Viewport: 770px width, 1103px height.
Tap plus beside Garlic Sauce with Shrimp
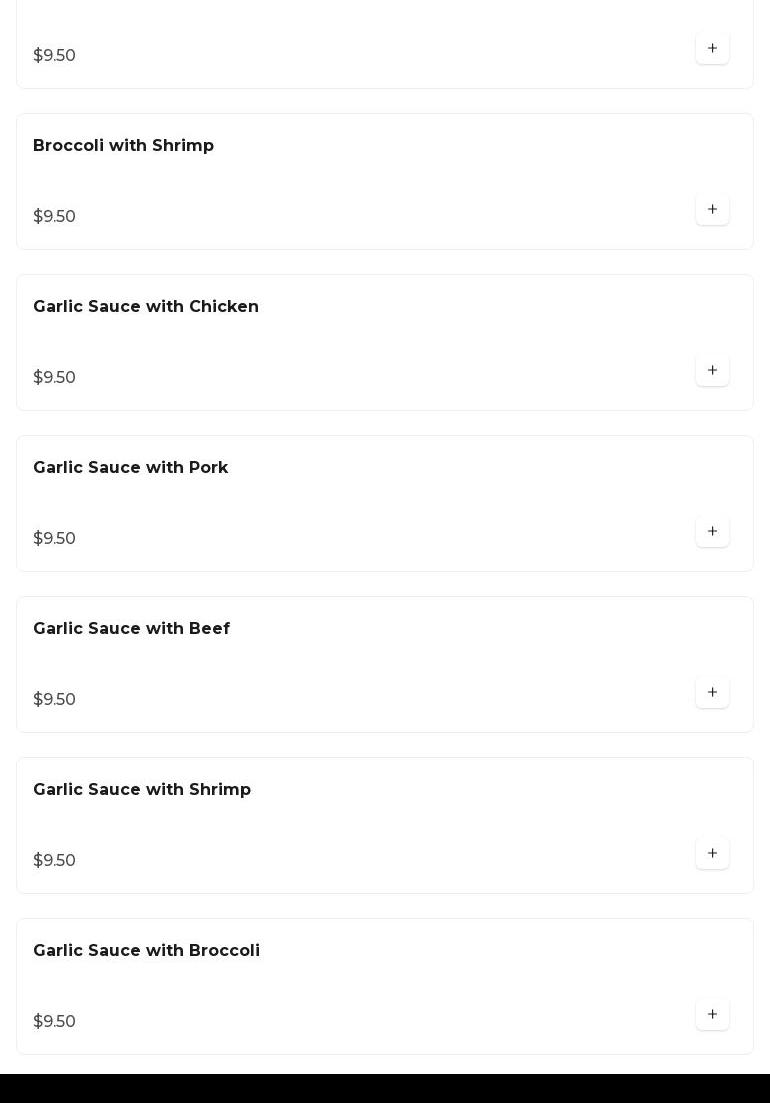pos(712,853)
